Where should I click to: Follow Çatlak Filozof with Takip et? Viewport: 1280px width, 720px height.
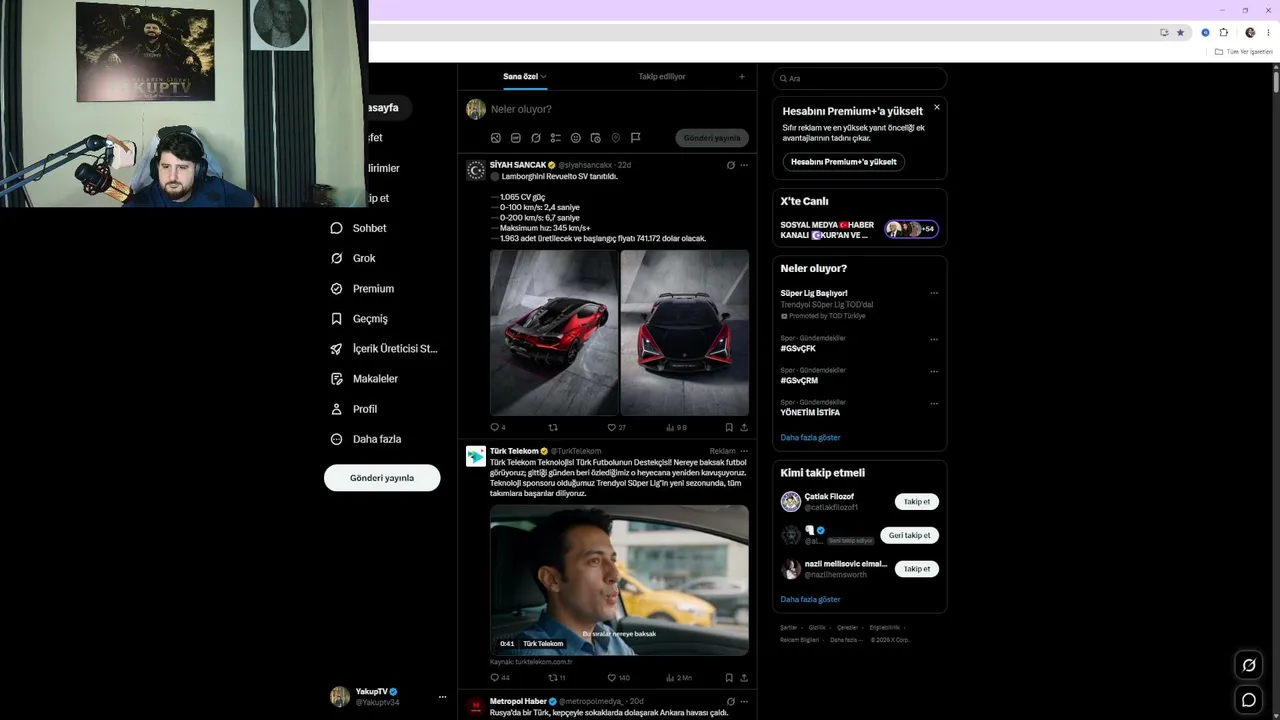917,502
